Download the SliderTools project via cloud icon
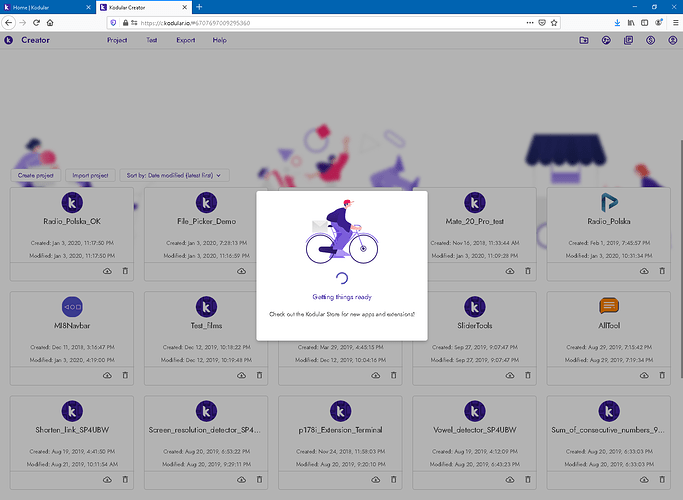683x500 pixels. coord(510,375)
